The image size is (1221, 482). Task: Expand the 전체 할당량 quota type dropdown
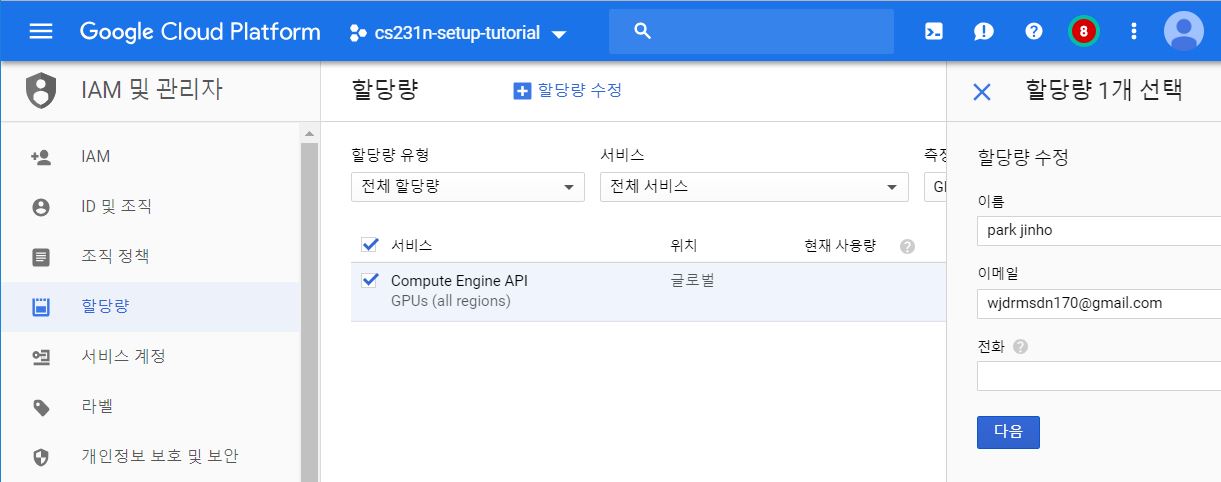tap(467, 186)
